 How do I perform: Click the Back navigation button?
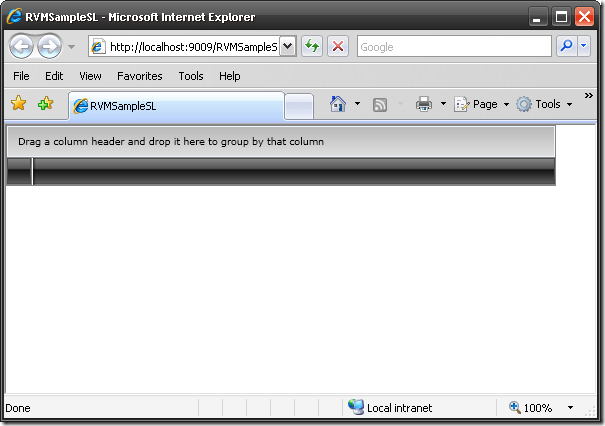(x=21, y=46)
